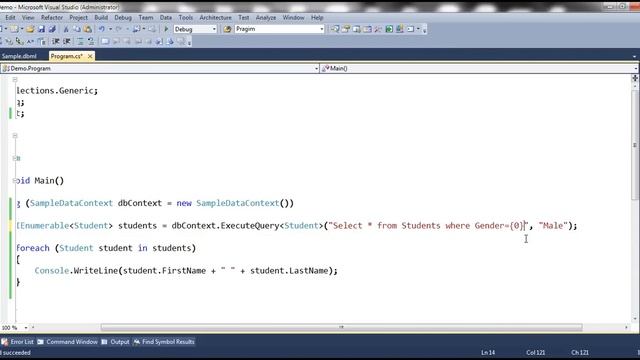The height and width of the screenshot is (360, 640).
Task: Decrease line indent via toolbar icon
Action: tap(56, 41)
